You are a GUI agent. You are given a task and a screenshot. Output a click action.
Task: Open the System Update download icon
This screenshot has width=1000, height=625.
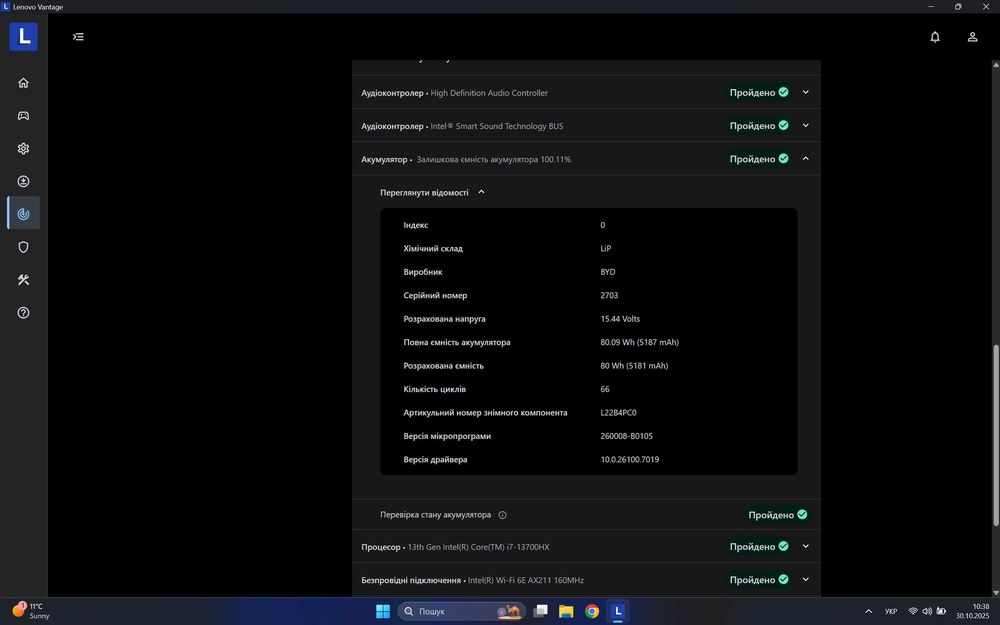(24, 181)
